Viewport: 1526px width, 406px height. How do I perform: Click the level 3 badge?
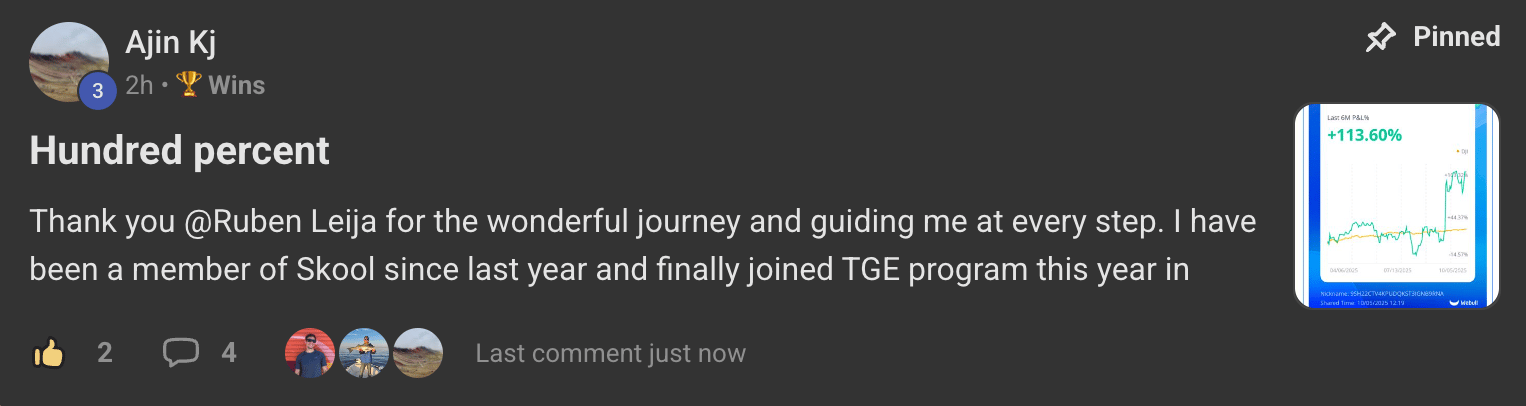pos(97,89)
